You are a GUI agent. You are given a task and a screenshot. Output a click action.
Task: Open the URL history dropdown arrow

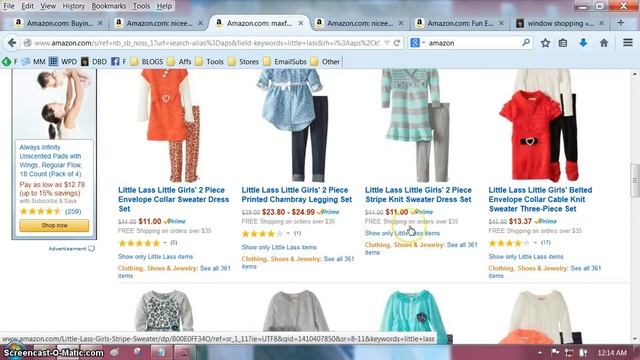[x=387, y=43]
